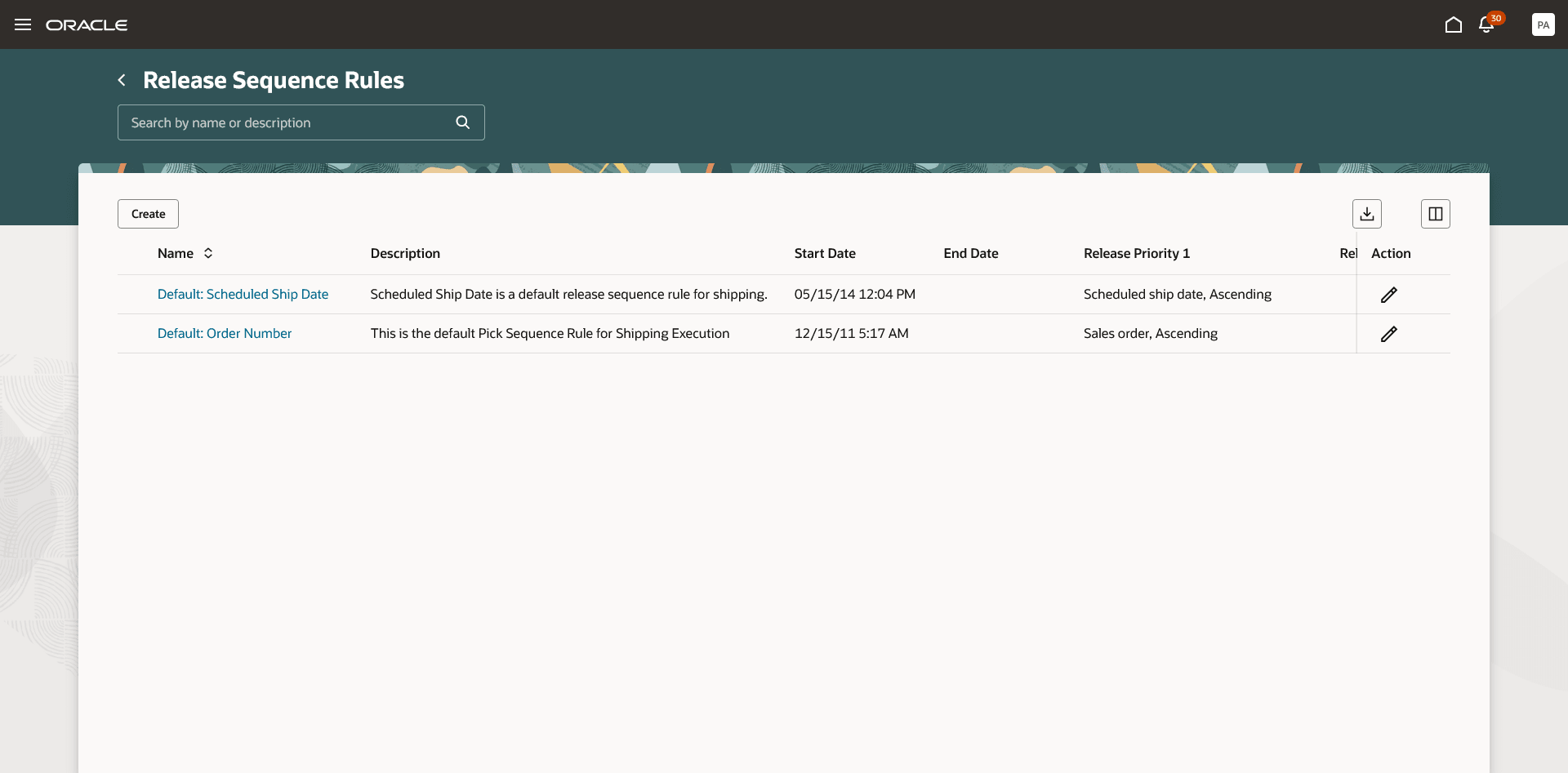Open the hamburger navigation menu
This screenshot has width=1568, height=773.
[x=23, y=24]
